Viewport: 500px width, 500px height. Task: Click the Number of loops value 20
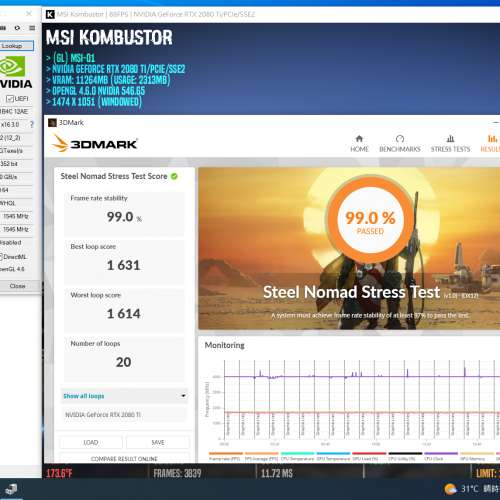coord(123,362)
